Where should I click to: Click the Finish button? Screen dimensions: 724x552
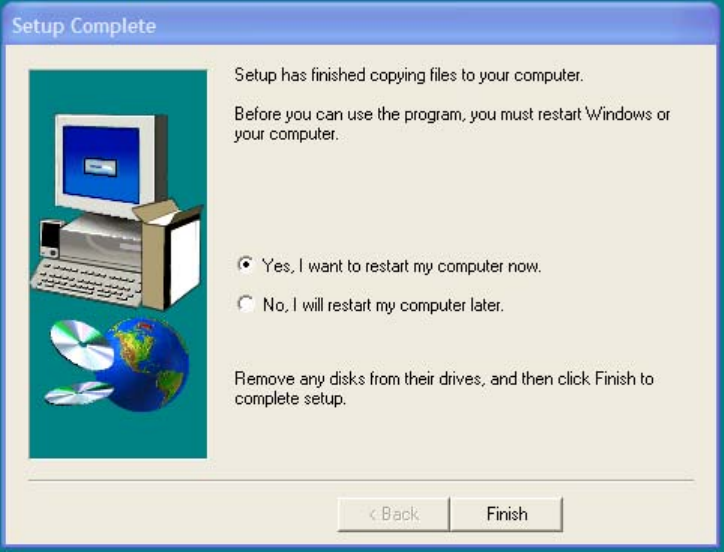[x=507, y=514]
